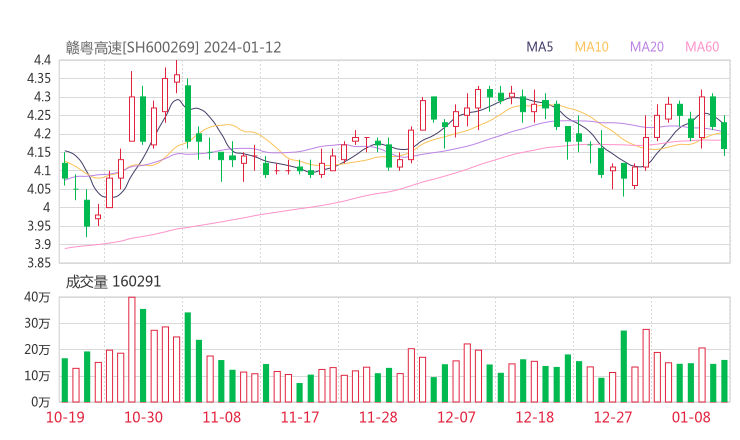
Task: Click the 10-19 date axis label
Action: pos(65,417)
